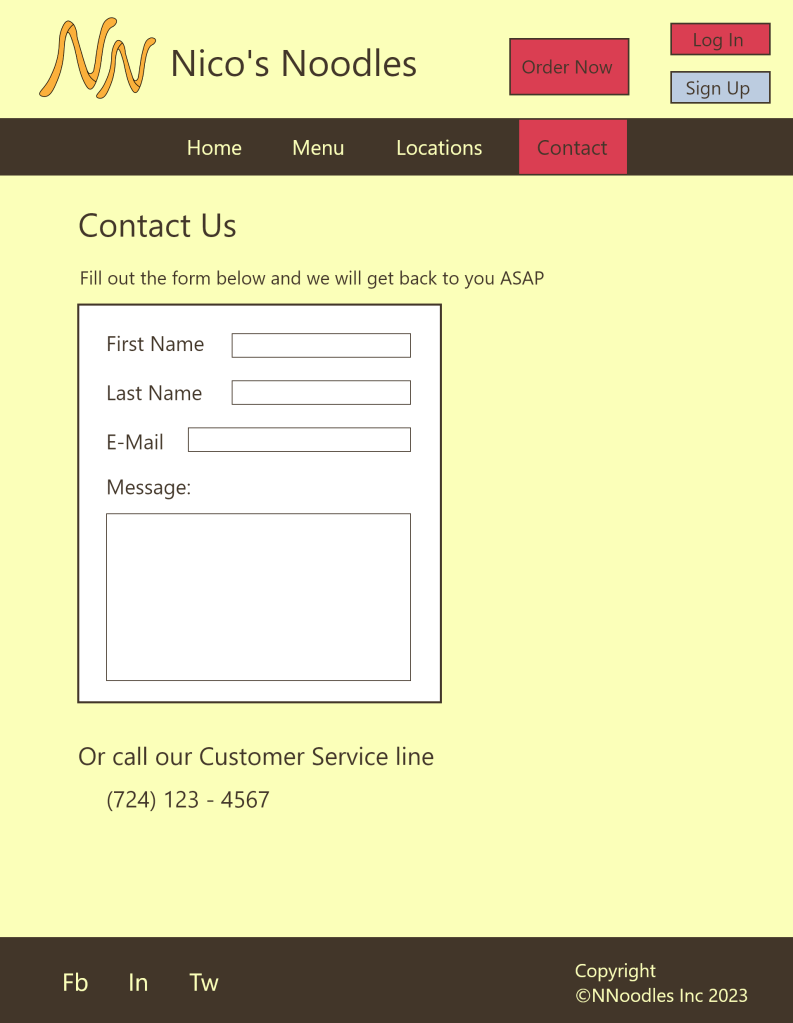Navigate to Locations in the navbar
Image resolution: width=793 pixels, height=1023 pixels.
(x=439, y=148)
